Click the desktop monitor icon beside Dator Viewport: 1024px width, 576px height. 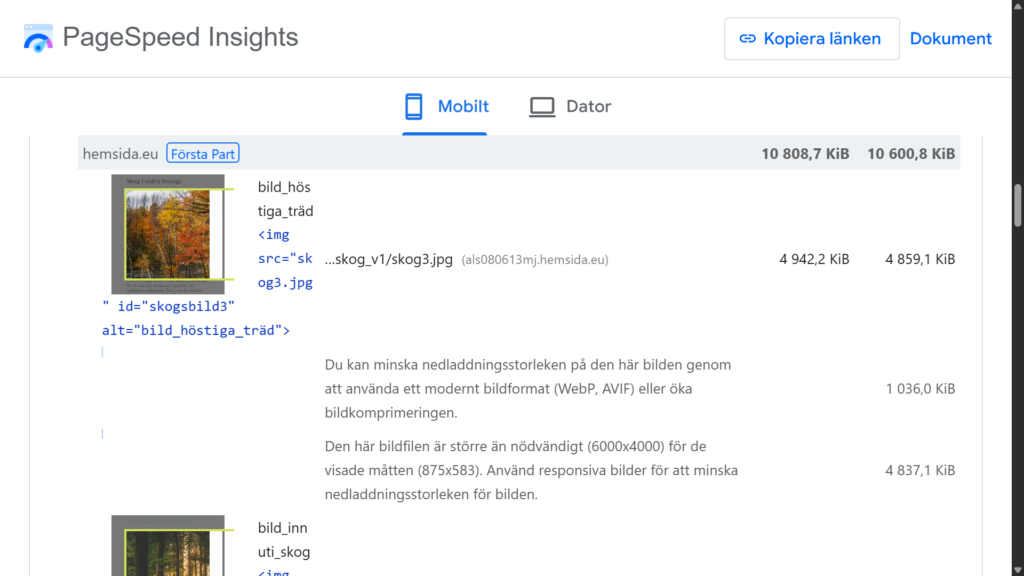click(x=542, y=106)
